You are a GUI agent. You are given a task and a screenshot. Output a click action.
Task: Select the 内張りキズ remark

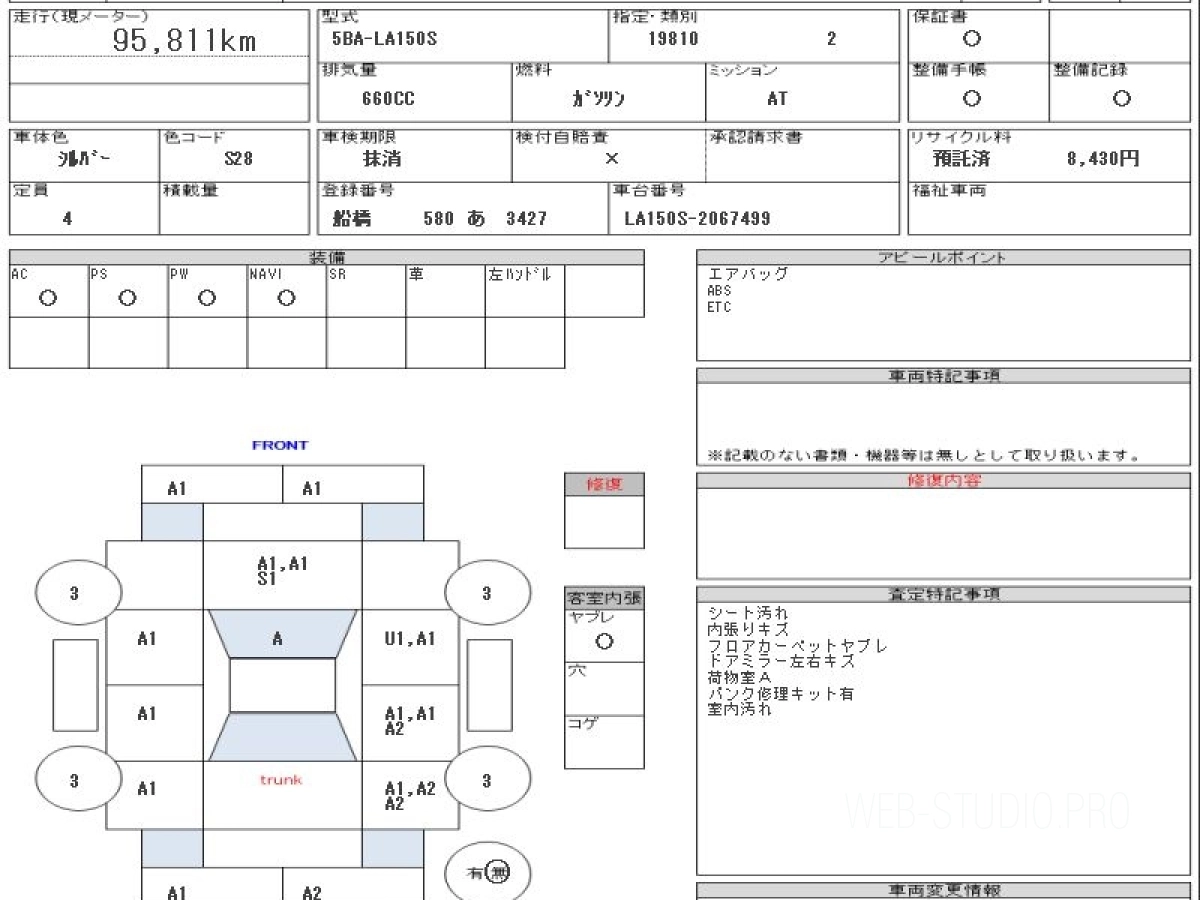tap(747, 629)
